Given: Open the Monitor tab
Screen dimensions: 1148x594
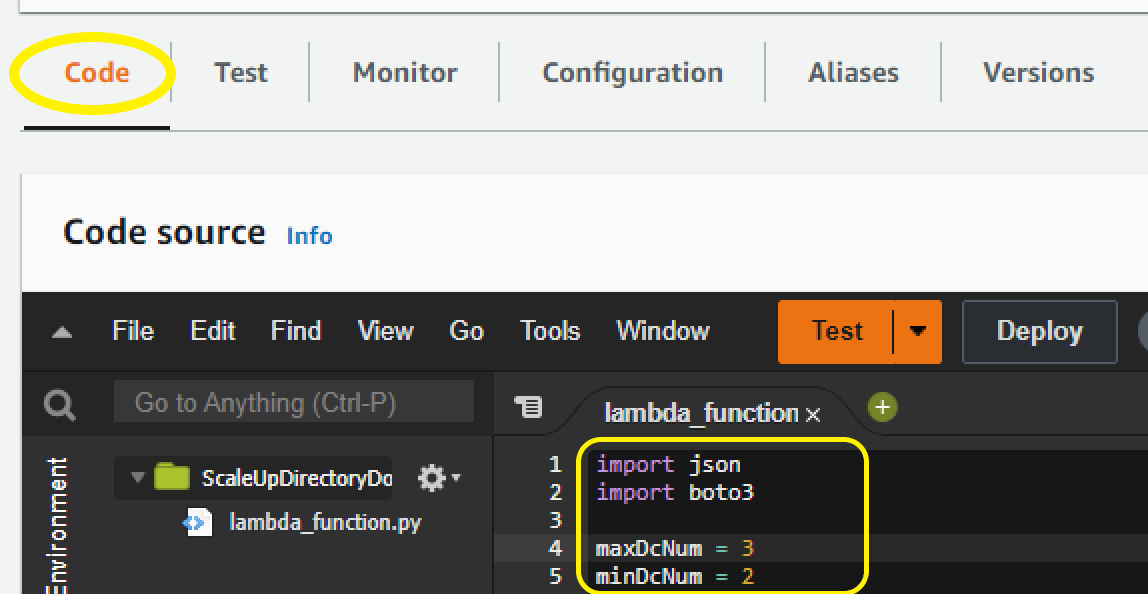Looking at the screenshot, I should 404,72.
